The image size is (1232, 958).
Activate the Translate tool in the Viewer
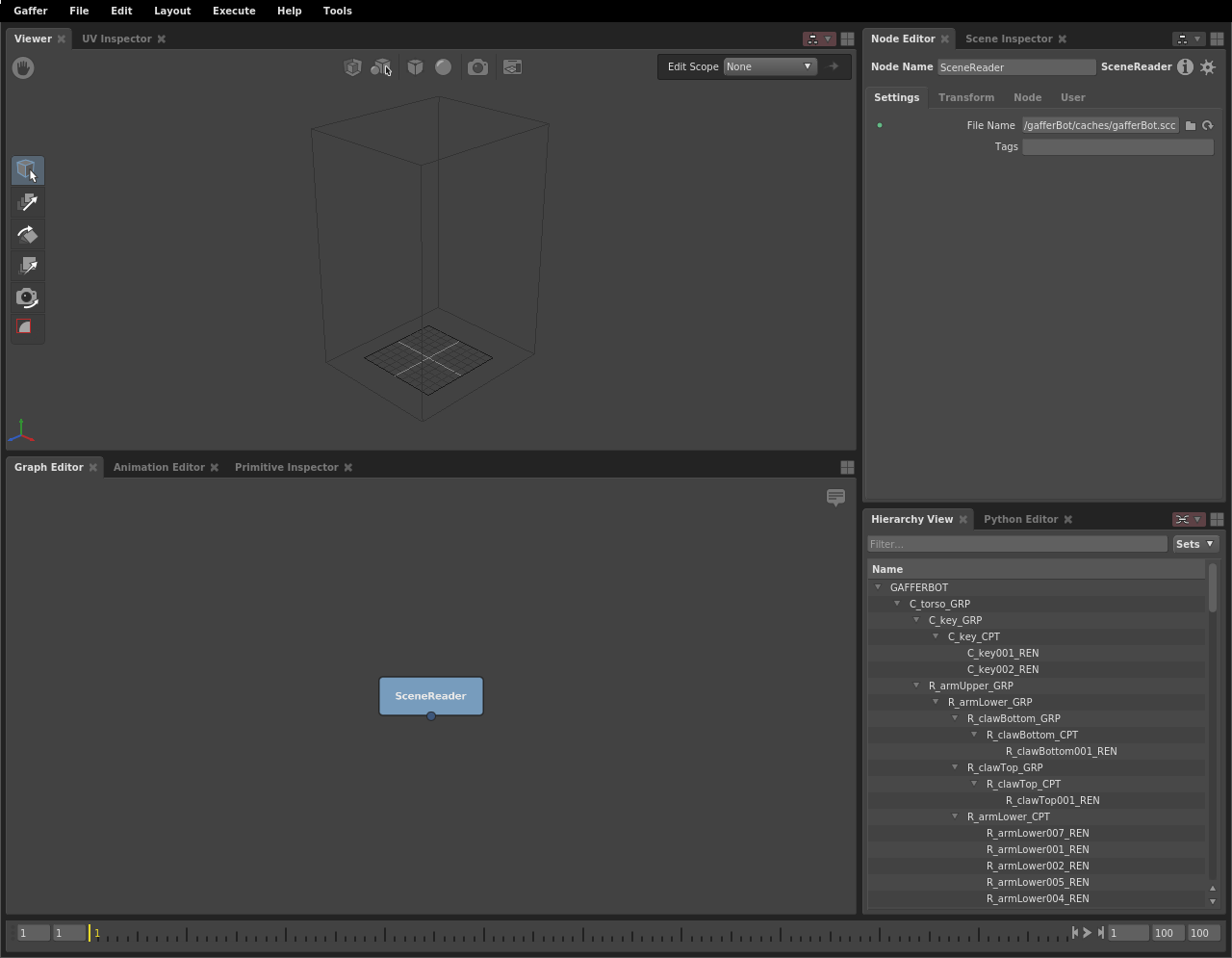click(27, 203)
